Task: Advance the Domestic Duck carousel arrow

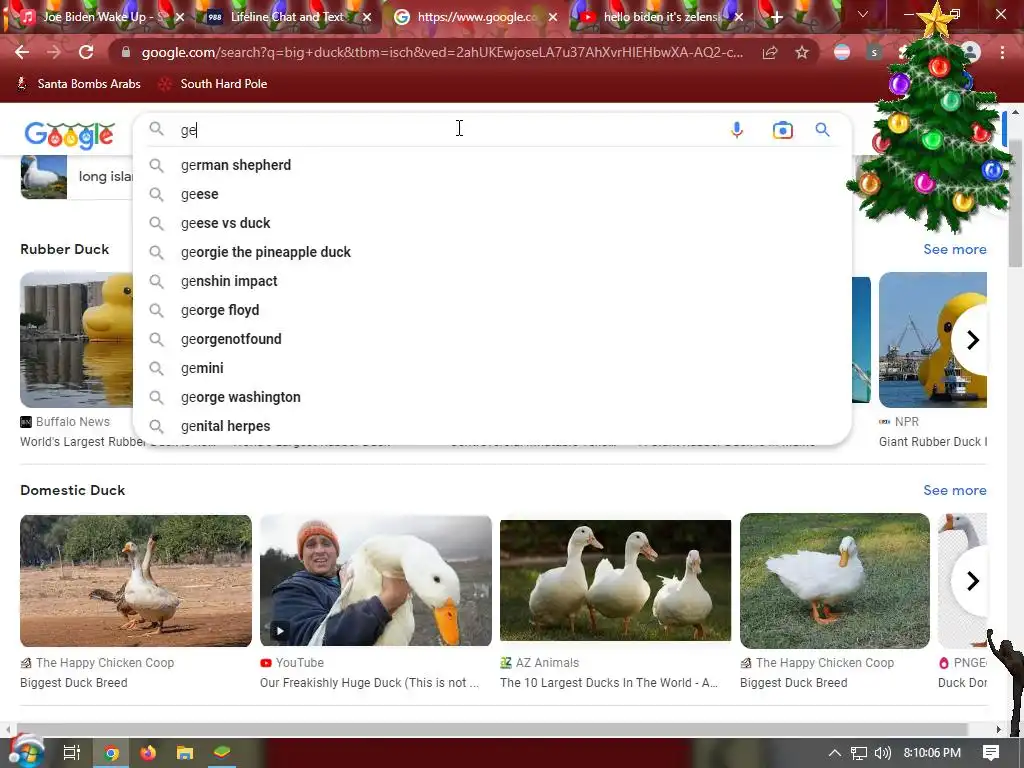Action: [x=972, y=581]
